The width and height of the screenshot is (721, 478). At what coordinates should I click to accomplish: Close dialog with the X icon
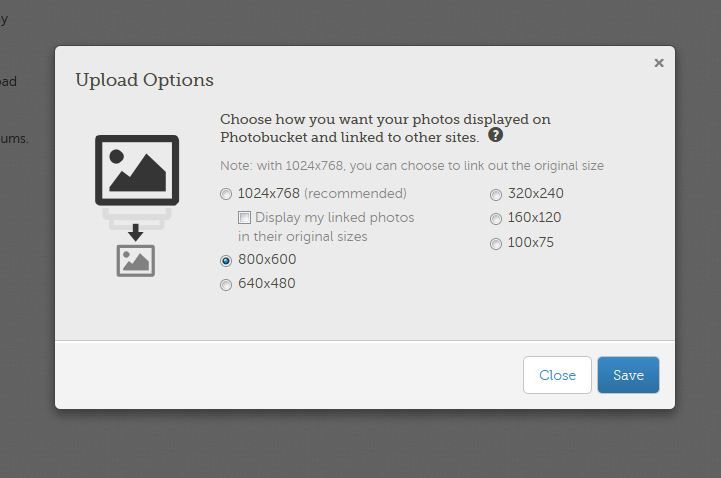pos(659,63)
